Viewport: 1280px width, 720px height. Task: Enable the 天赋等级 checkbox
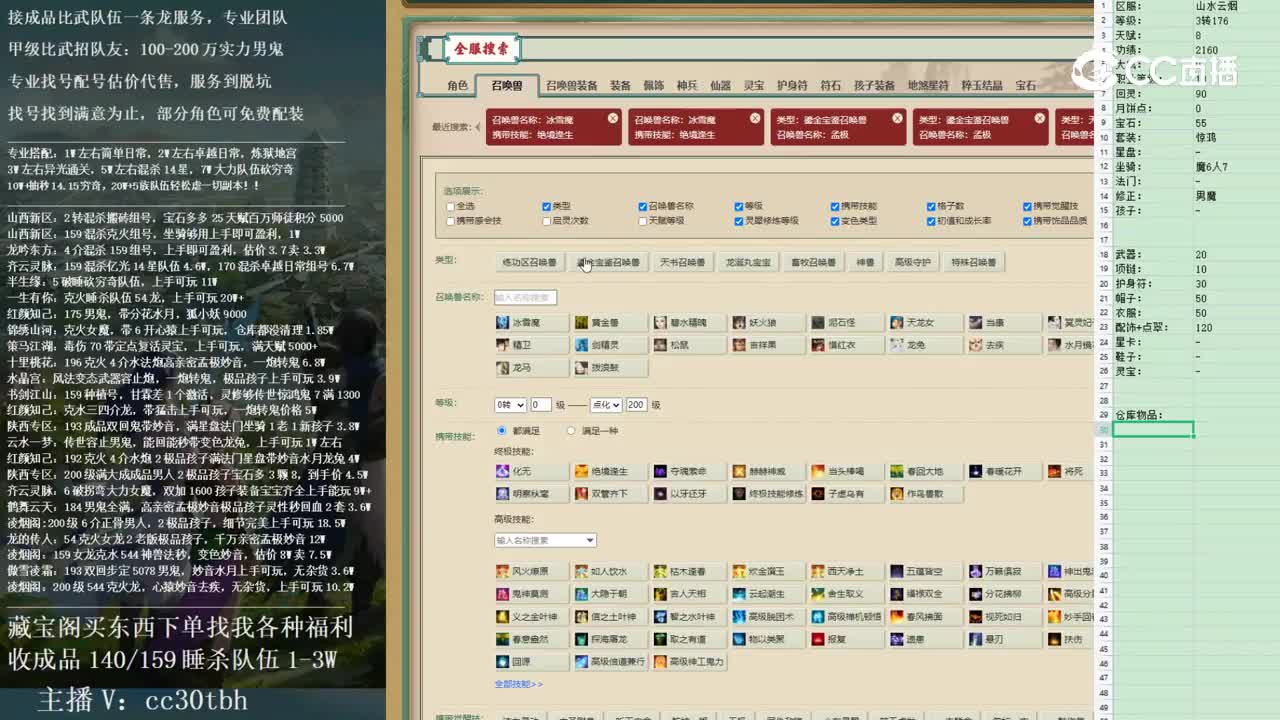point(642,221)
